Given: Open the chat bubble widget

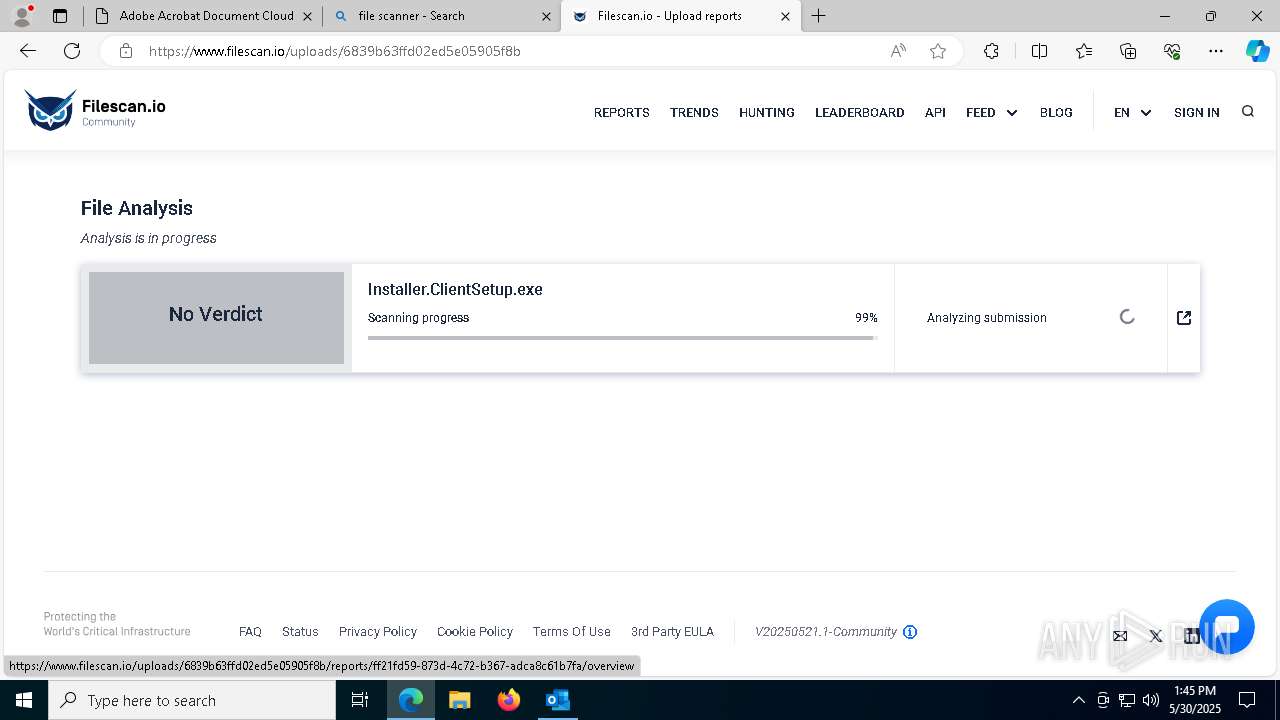Looking at the screenshot, I should point(1226,627).
